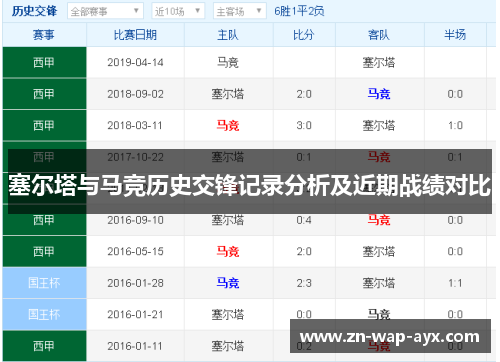The width and height of the screenshot is (500, 362).
Task: Click red 马竞 in the 2018-03-11 row
Action: 228,125
